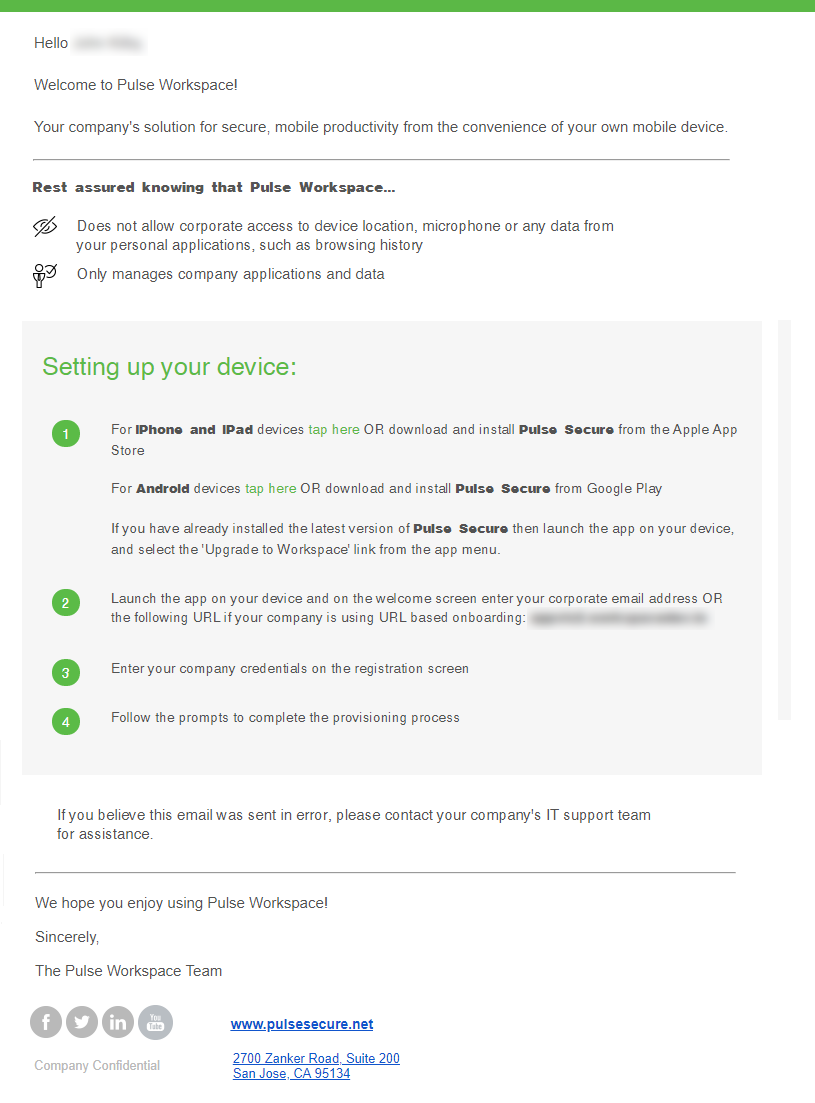Tap here link for iPhone and iPad
815x1103 pixels.
[334, 430]
